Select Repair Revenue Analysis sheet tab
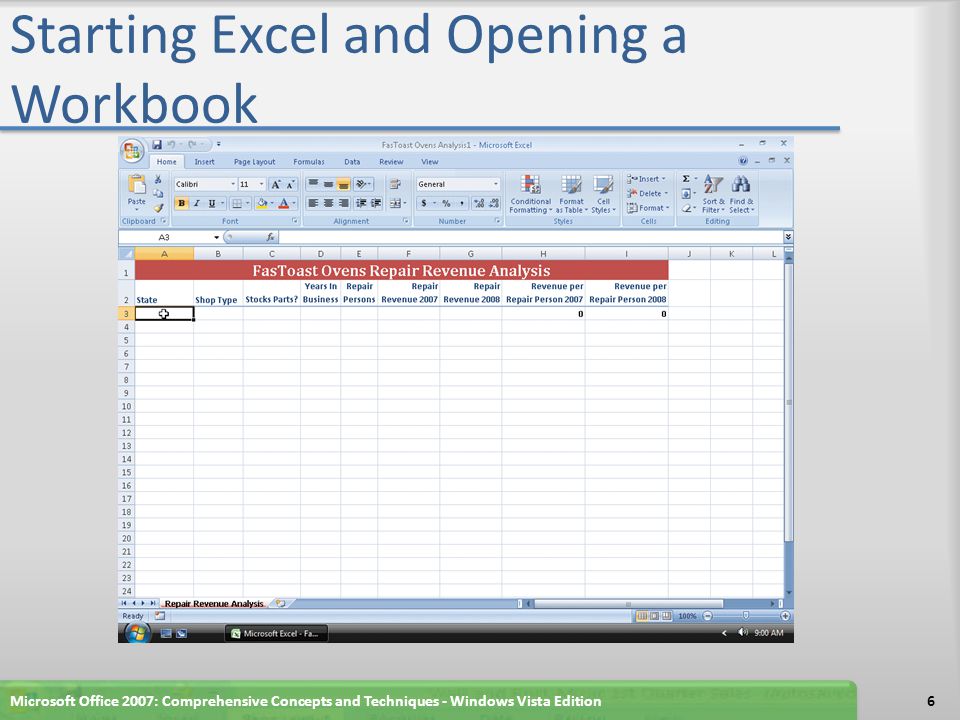Image resolution: width=960 pixels, height=720 pixels. click(x=214, y=604)
